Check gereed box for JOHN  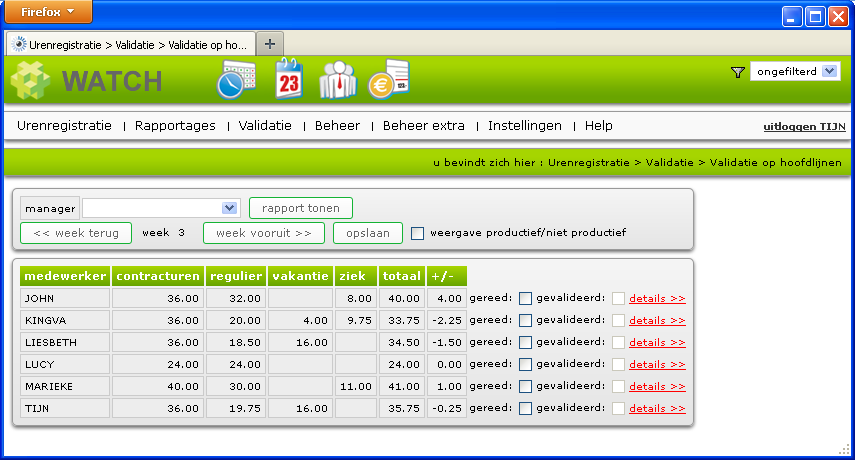[525, 298]
